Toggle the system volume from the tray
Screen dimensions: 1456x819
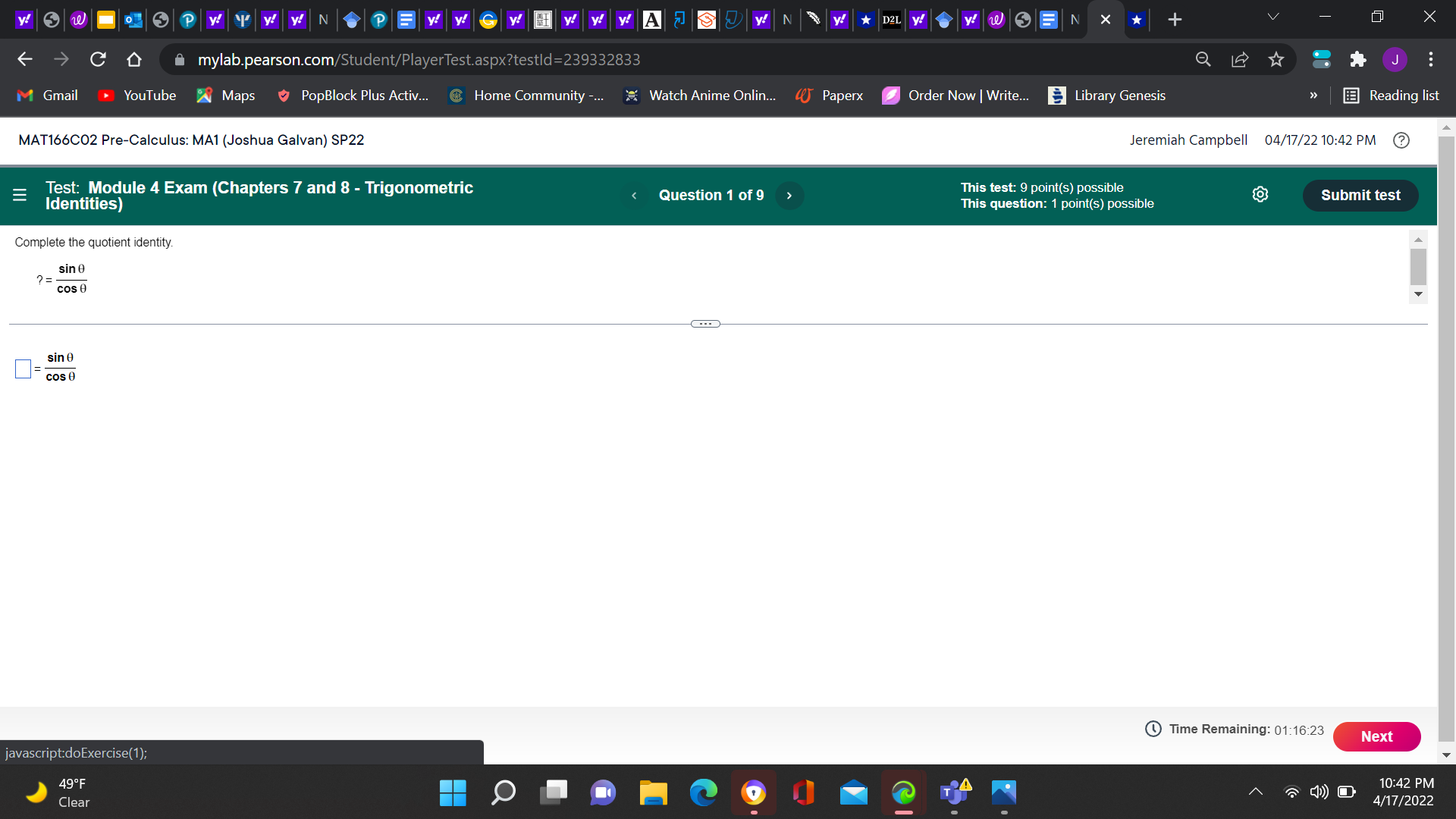pos(1319,792)
